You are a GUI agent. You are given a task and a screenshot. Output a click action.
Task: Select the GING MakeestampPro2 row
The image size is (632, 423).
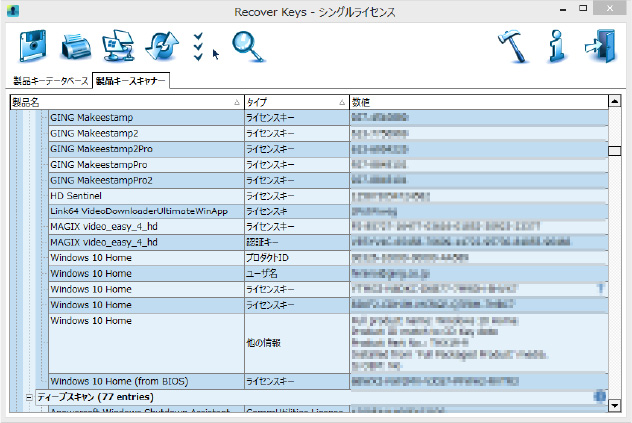(328, 180)
